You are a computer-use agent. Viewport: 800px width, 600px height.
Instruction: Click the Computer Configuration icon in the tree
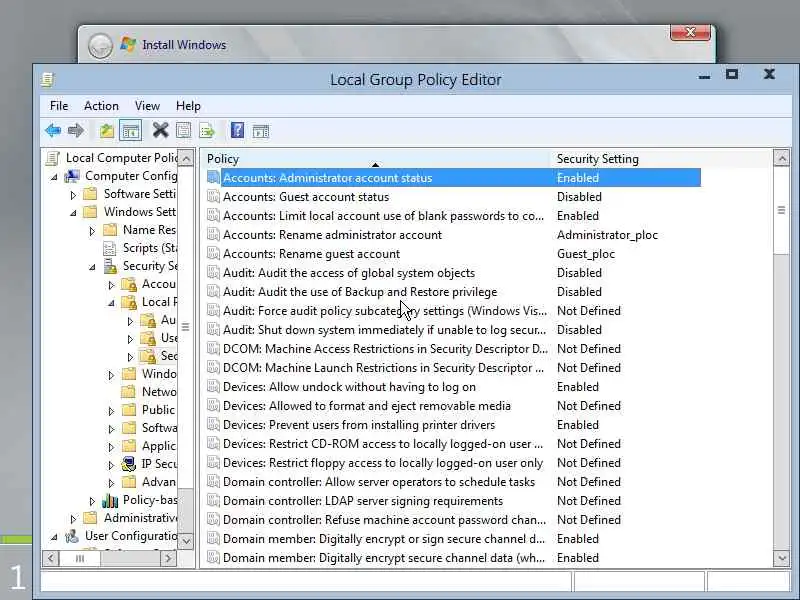point(72,176)
